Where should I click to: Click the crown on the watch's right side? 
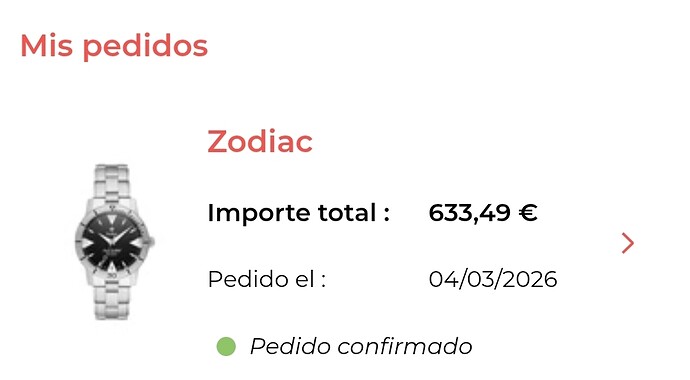pos(152,241)
